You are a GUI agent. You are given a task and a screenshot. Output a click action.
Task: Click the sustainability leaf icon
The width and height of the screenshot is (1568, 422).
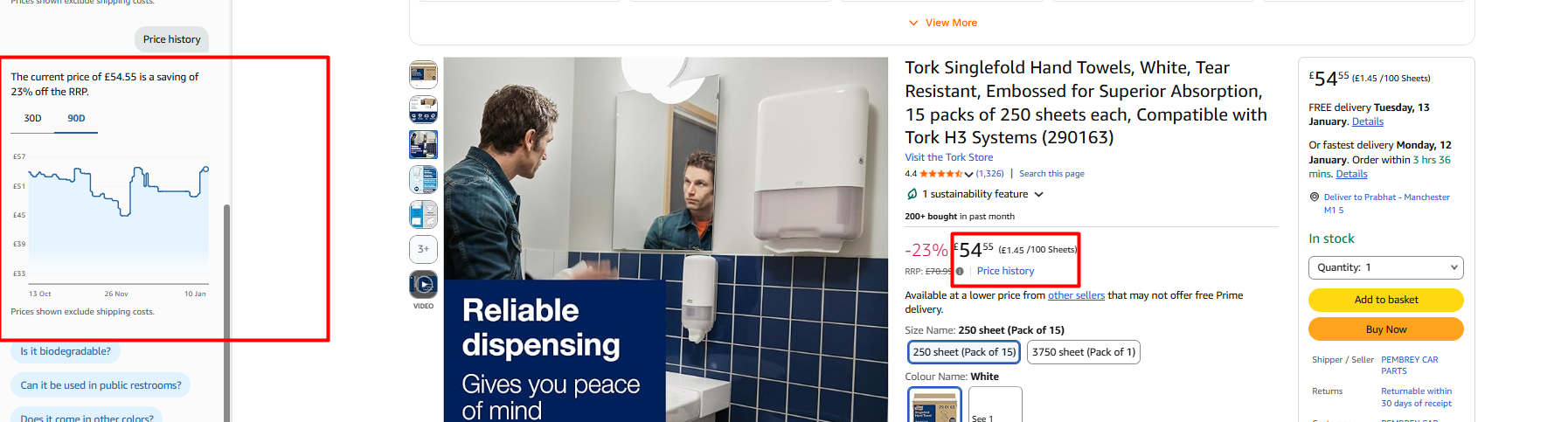pyautogui.click(x=912, y=194)
